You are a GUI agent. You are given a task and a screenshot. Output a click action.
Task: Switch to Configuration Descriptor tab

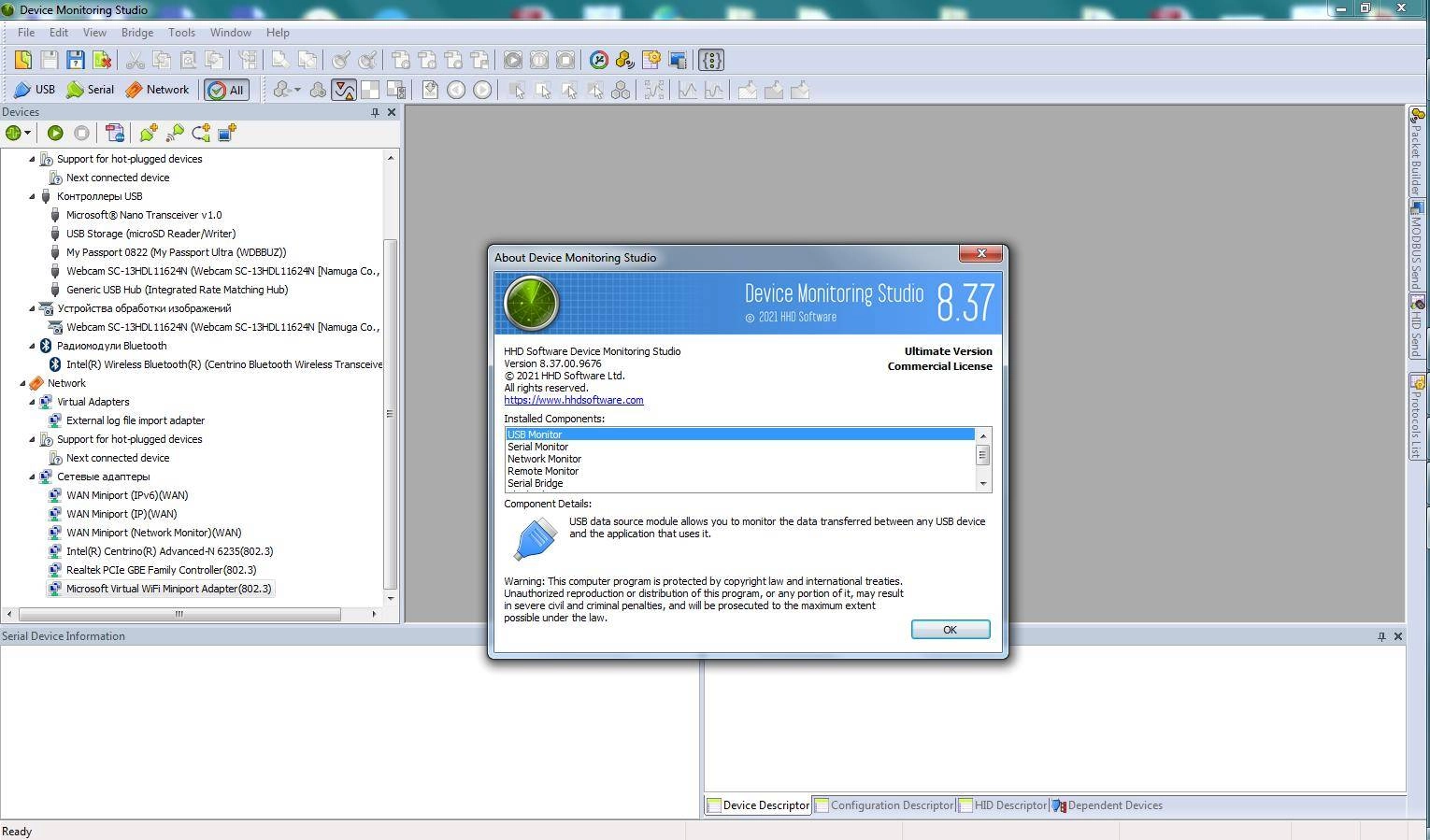pos(883,805)
